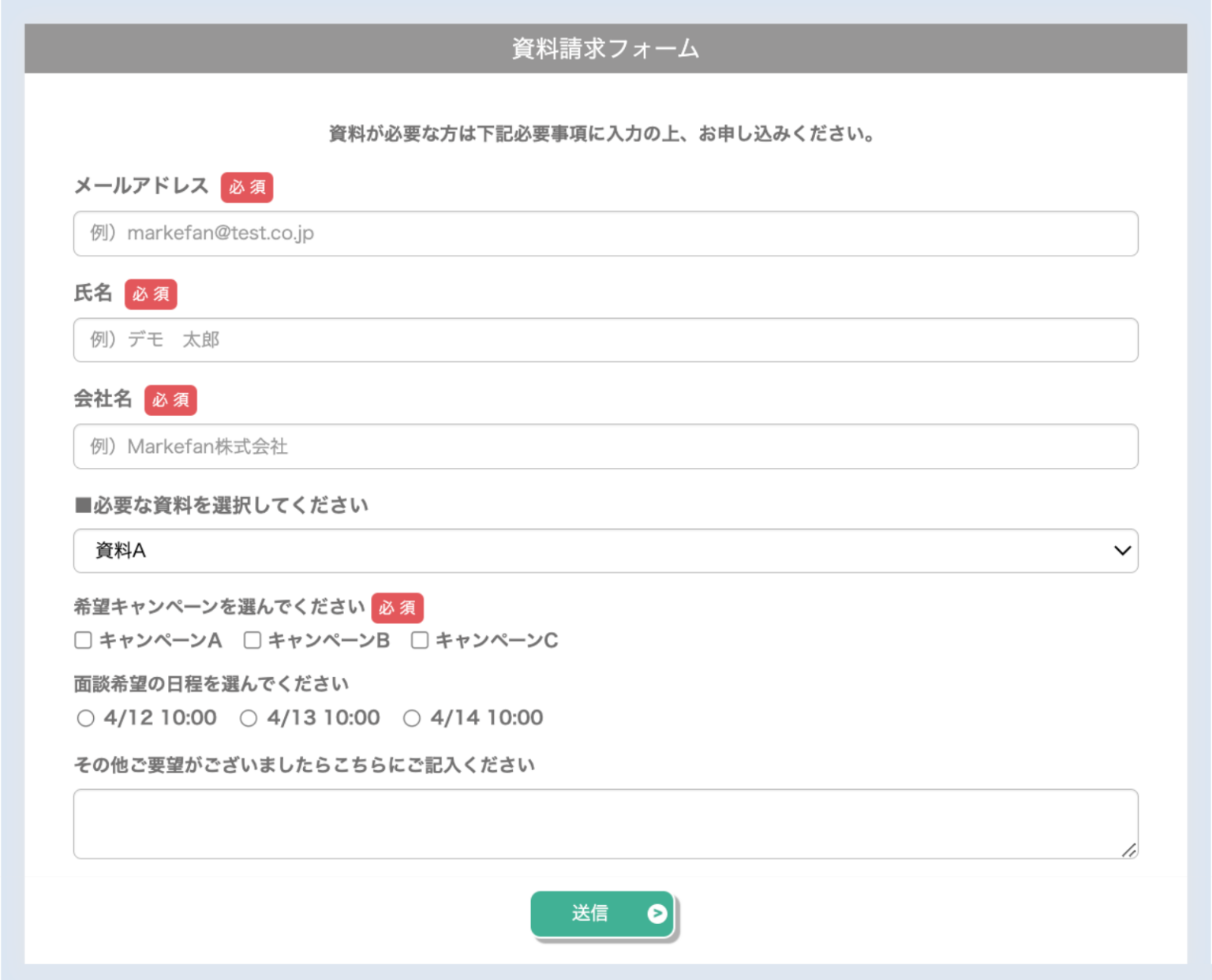The height and width of the screenshot is (980, 1212).
Task: Select the 4/13 10:00 radio option
Action: 249,718
